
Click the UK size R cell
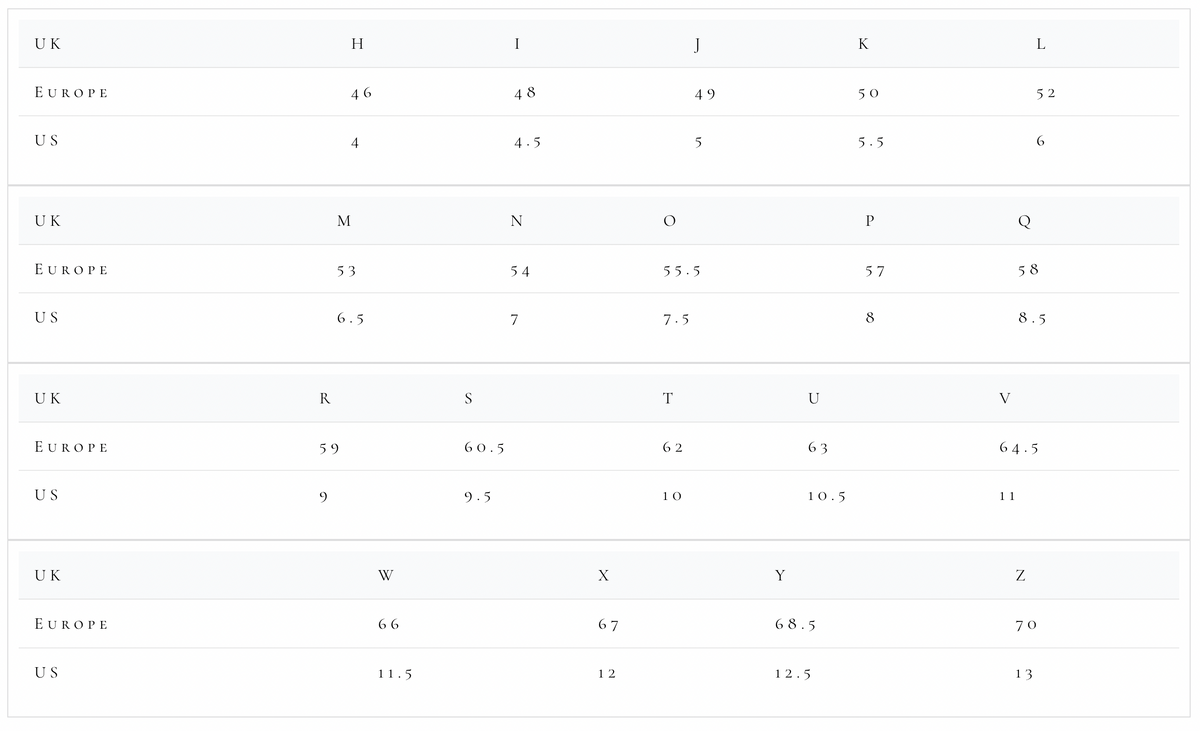(x=325, y=398)
